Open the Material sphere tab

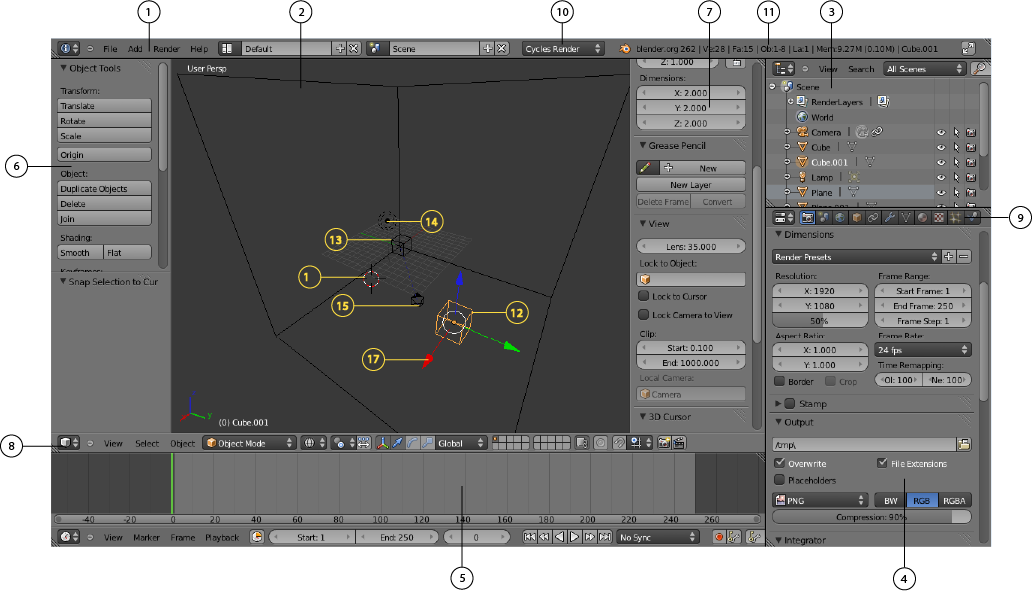[923, 218]
